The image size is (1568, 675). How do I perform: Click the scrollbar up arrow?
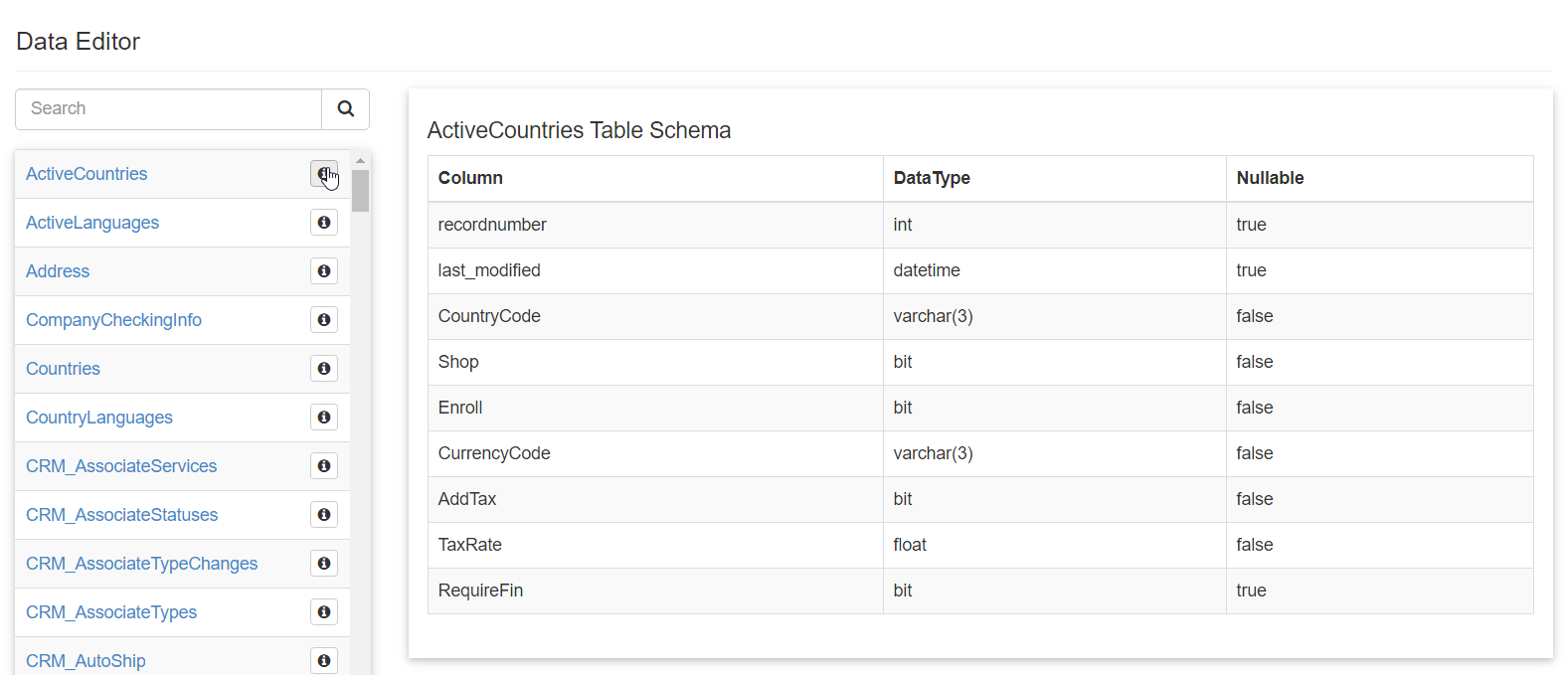point(360,160)
